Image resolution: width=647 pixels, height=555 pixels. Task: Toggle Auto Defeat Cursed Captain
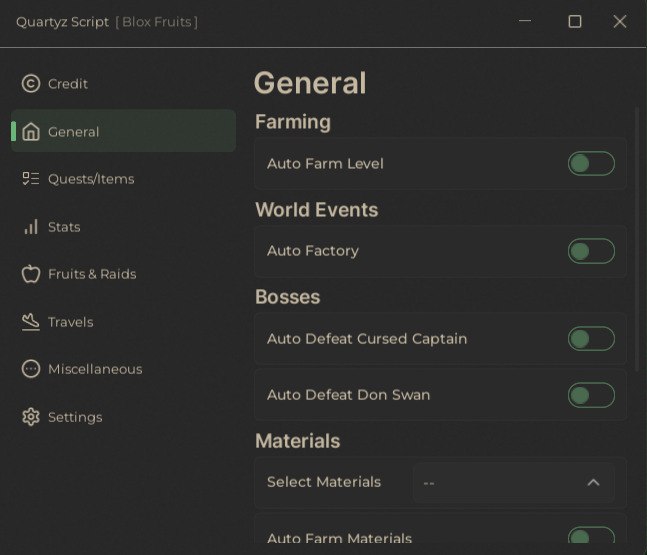tap(591, 339)
